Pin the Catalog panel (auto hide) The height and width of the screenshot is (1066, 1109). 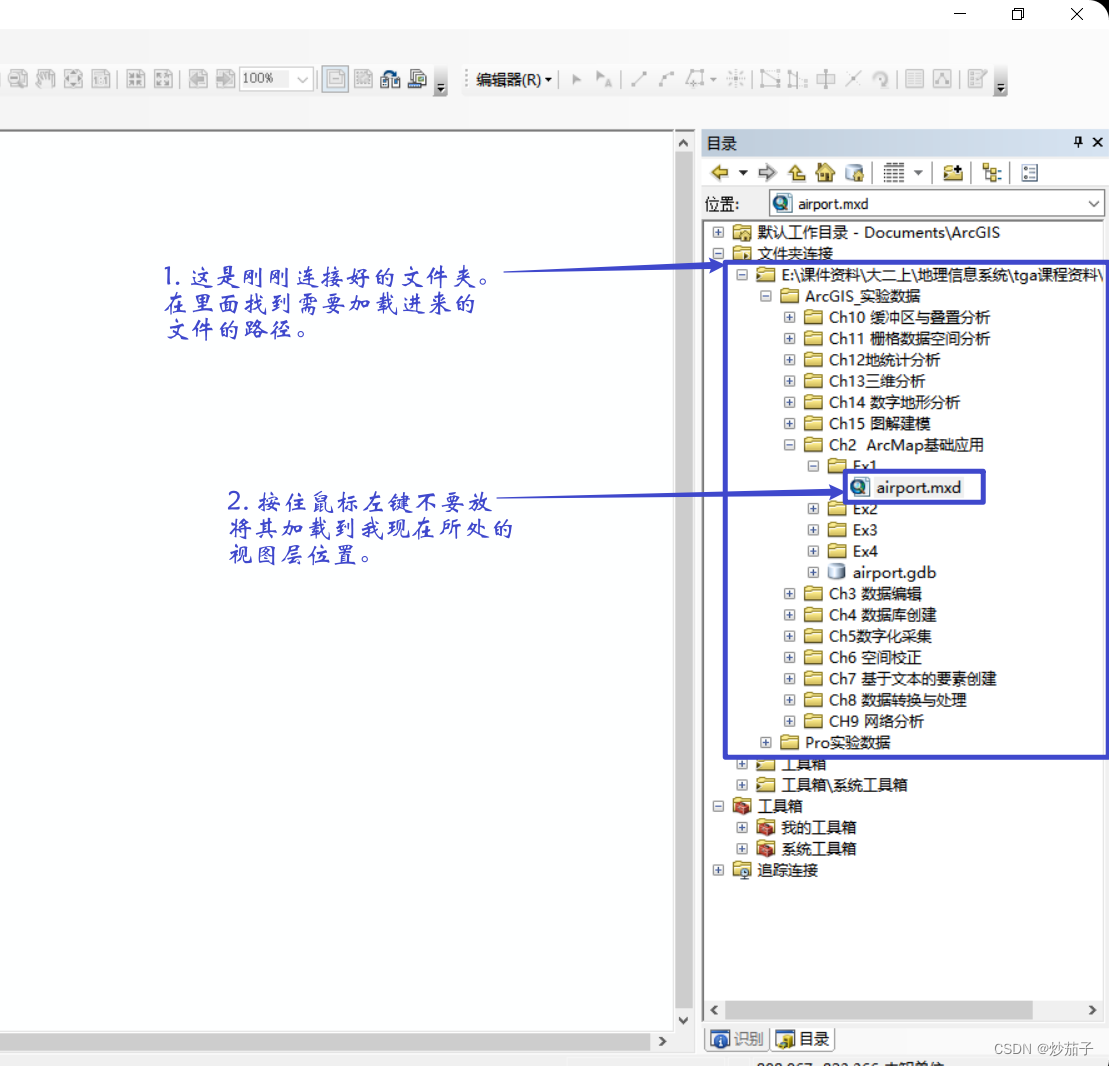(1078, 142)
